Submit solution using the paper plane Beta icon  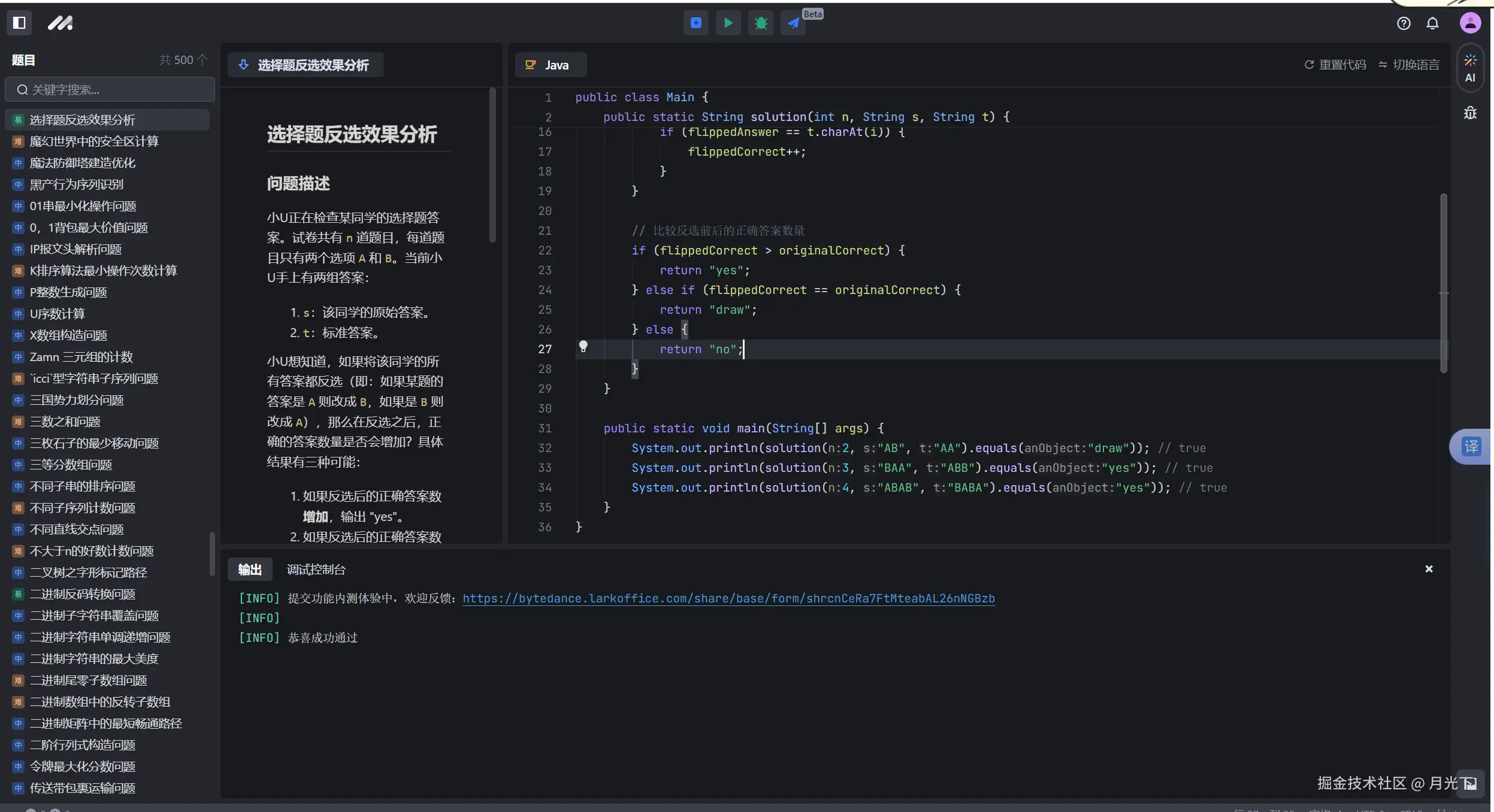[x=792, y=23]
